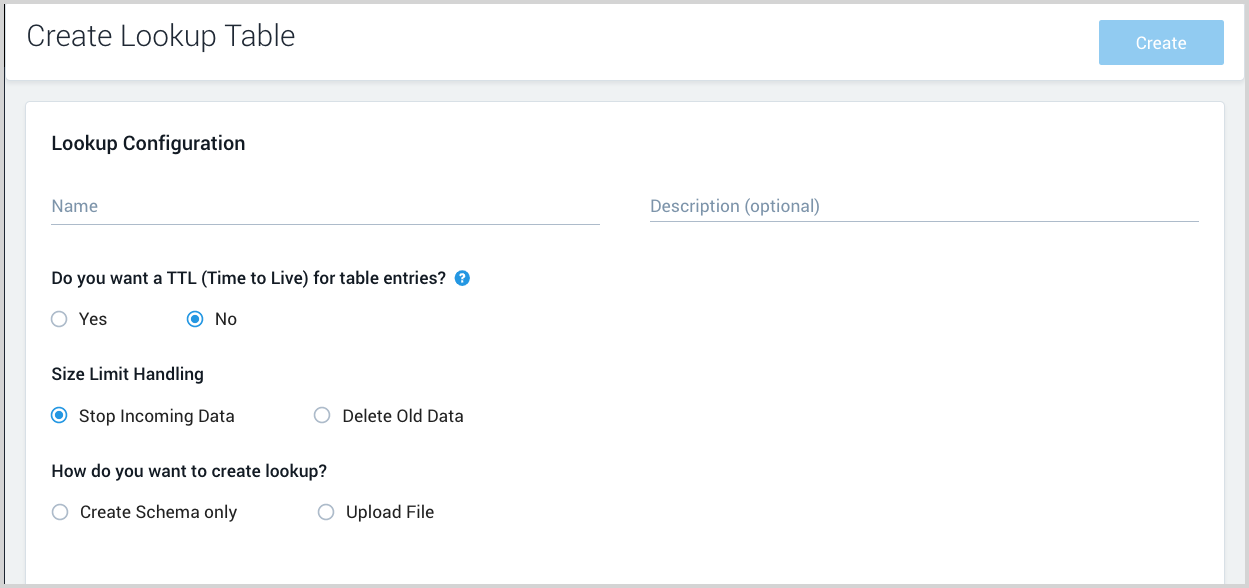Screen dimensions: 1249x588
Task: Click the Create Lookup Table page heading
Action: pyautogui.click(x=160, y=35)
